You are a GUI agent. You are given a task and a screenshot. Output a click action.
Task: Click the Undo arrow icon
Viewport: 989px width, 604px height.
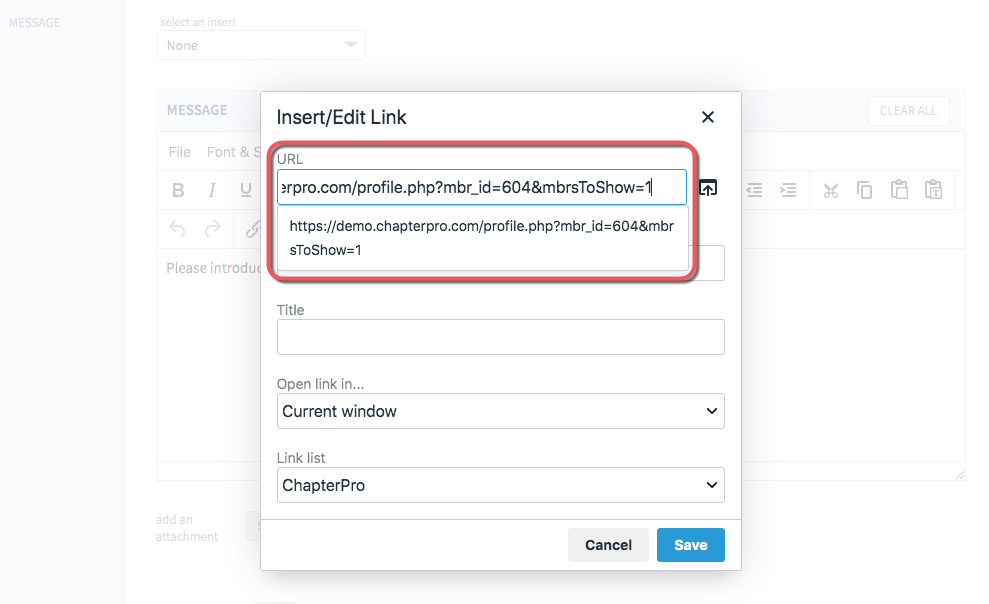click(x=177, y=228)
